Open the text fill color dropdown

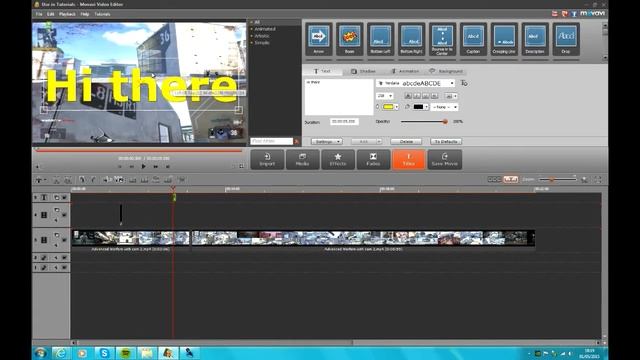tap(396, 107)
